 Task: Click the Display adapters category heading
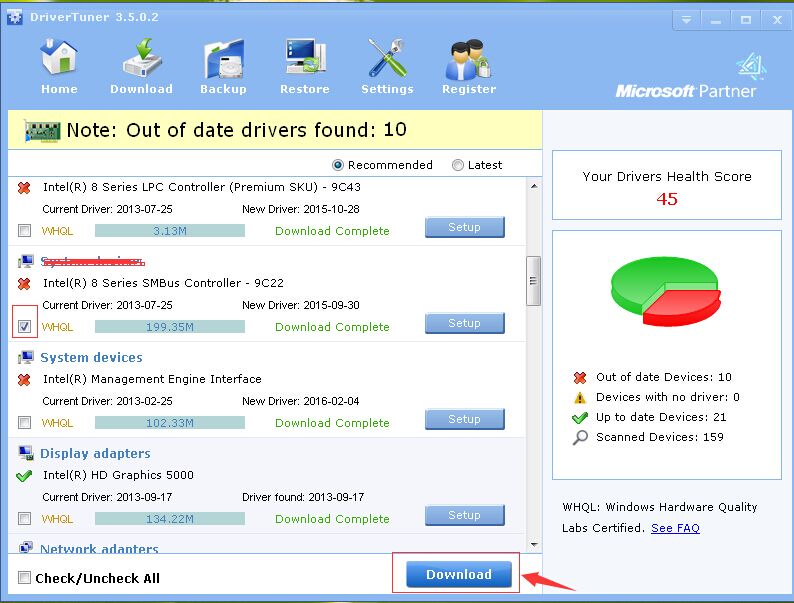coord(95,453)
